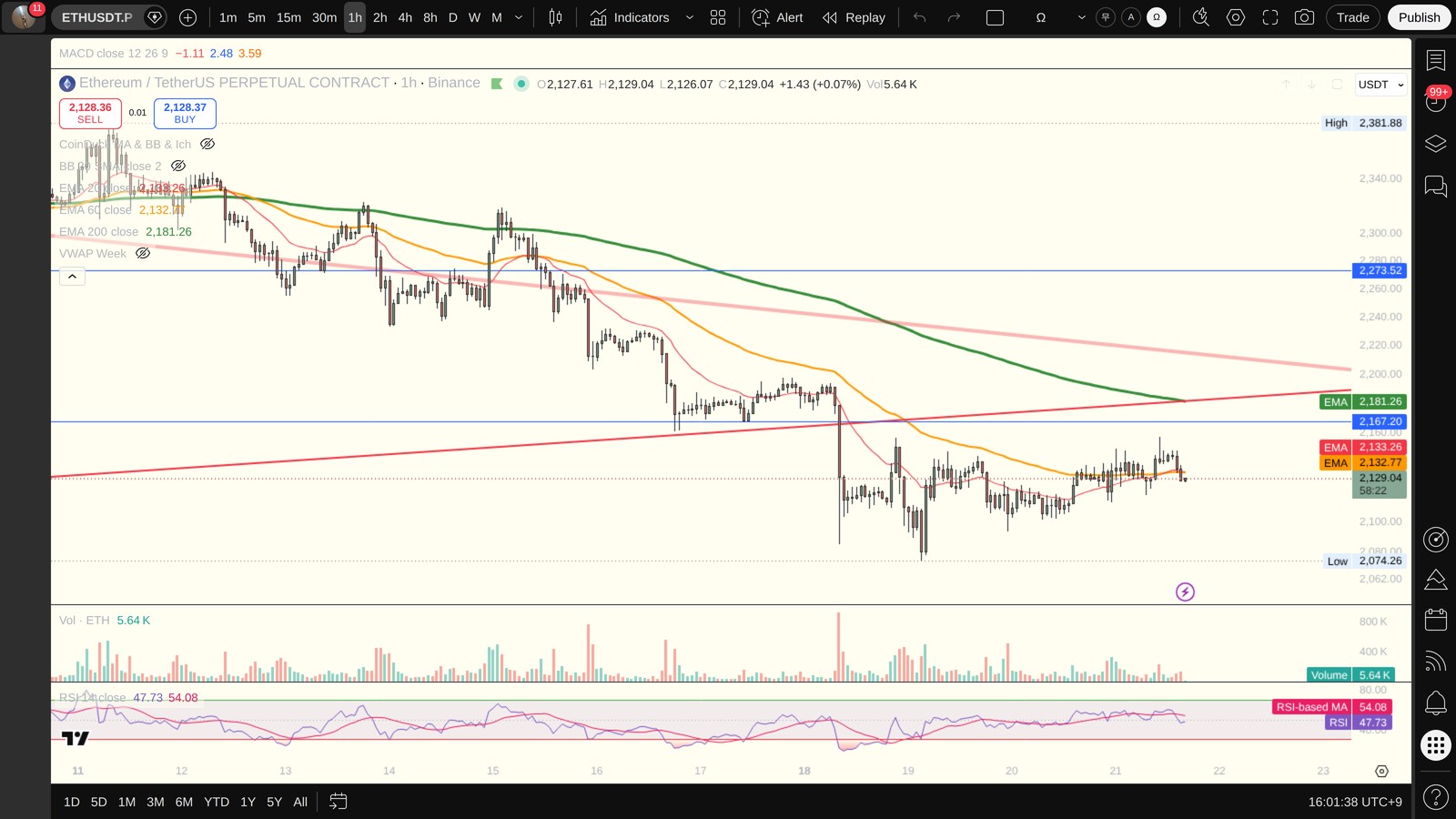Expand the manage layouts dropdown arrow
Viewport: 1456px width, 819px height.
pyautogui.click(x=1081, y=17)
